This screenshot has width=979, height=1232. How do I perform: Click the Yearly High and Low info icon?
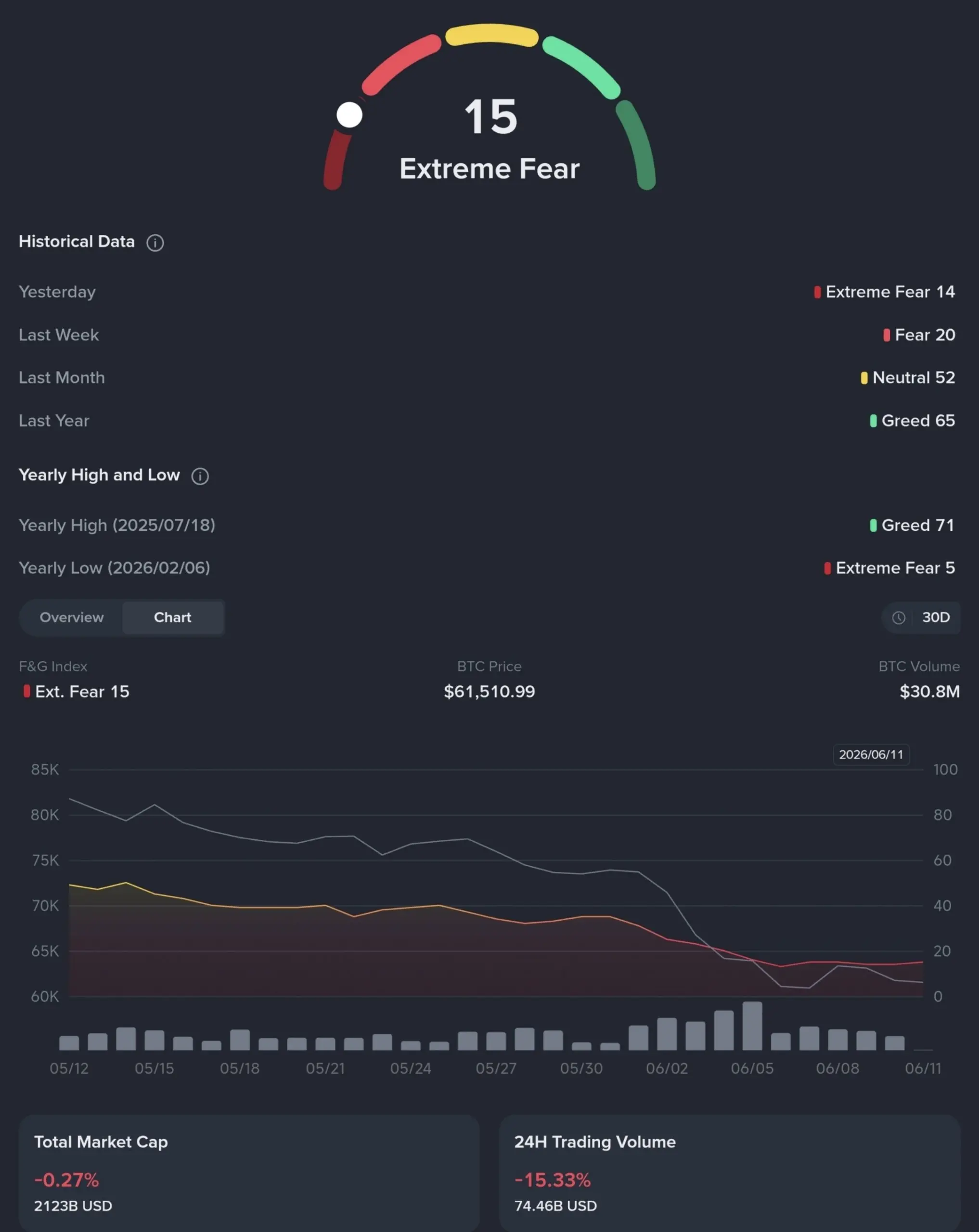[x=200, y=476]
